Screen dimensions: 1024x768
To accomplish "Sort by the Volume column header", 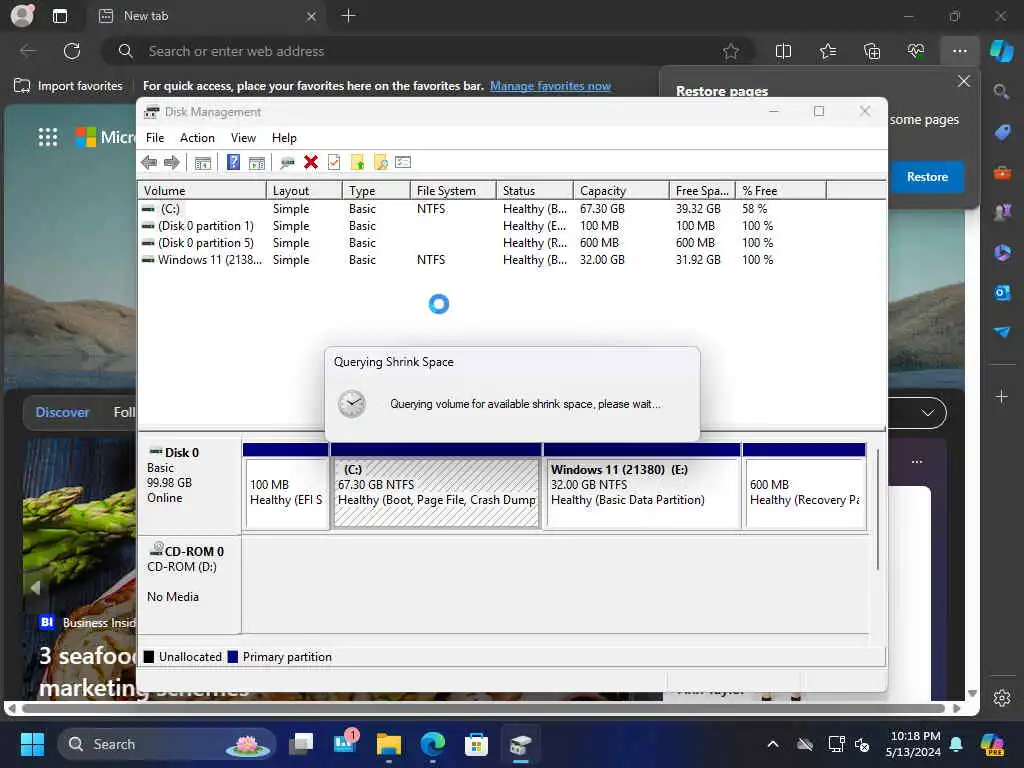I will click(x=202, y=191).
